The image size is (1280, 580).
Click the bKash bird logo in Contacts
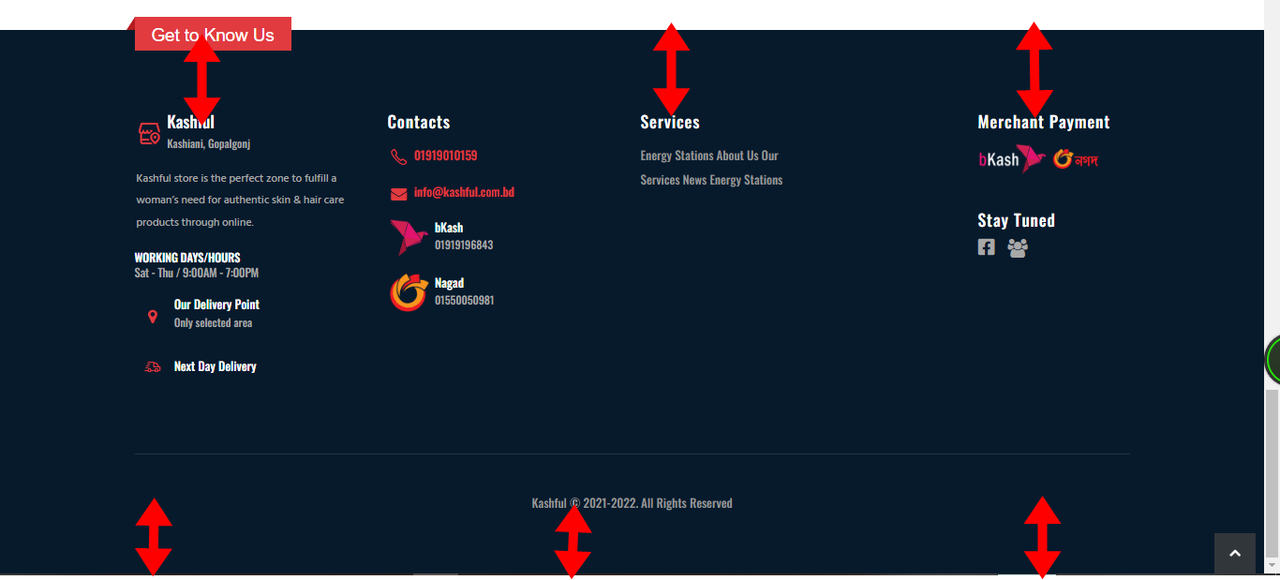click(408, 237)
